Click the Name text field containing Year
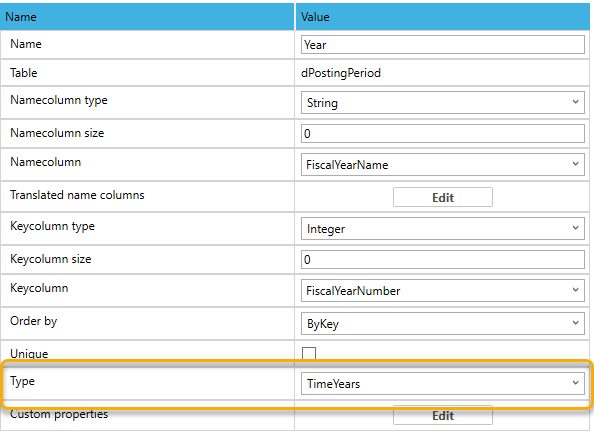The height and width of the screenshot is (433, 594). pos(442,45)
